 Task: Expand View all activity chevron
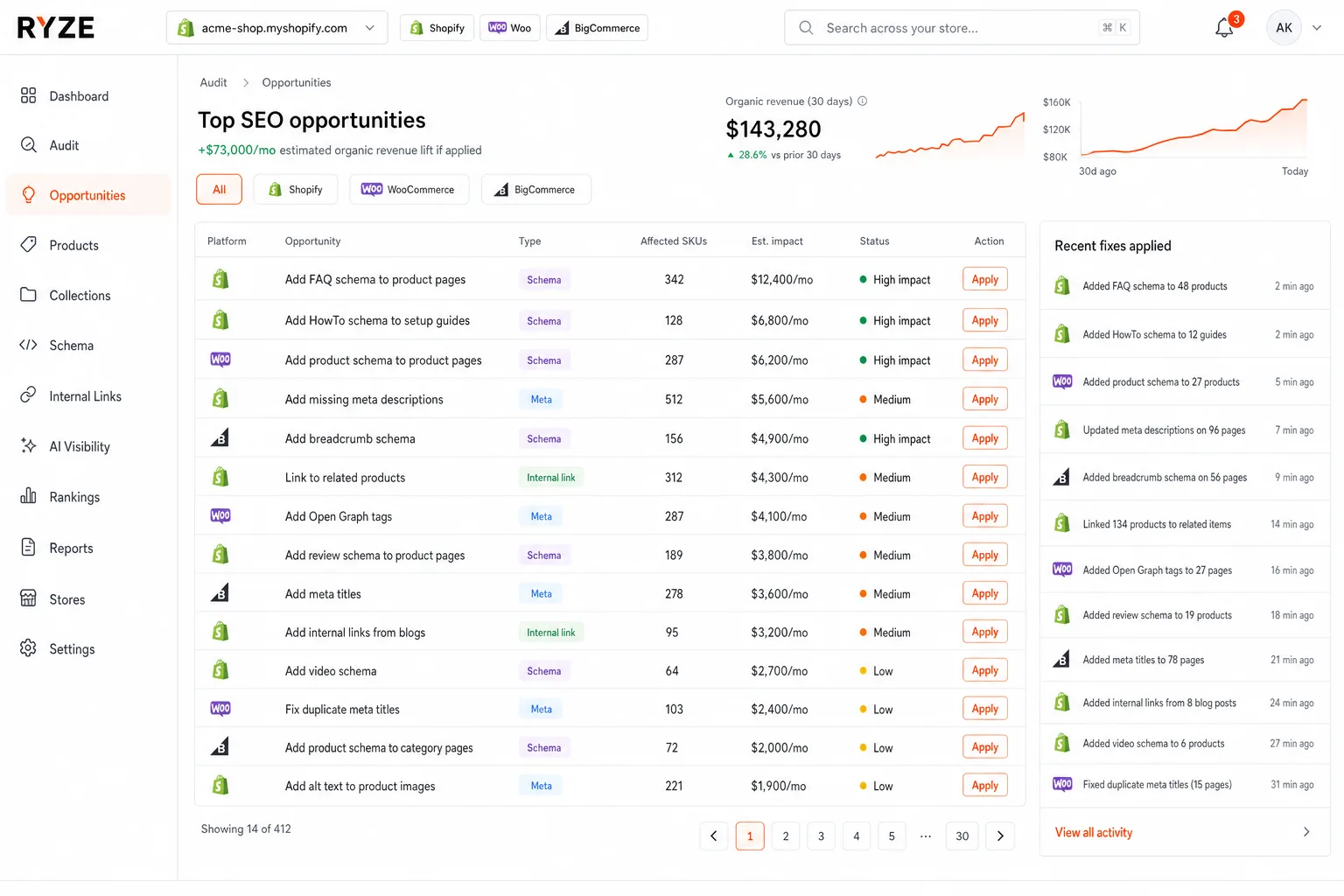click(x=1306, y=832)
